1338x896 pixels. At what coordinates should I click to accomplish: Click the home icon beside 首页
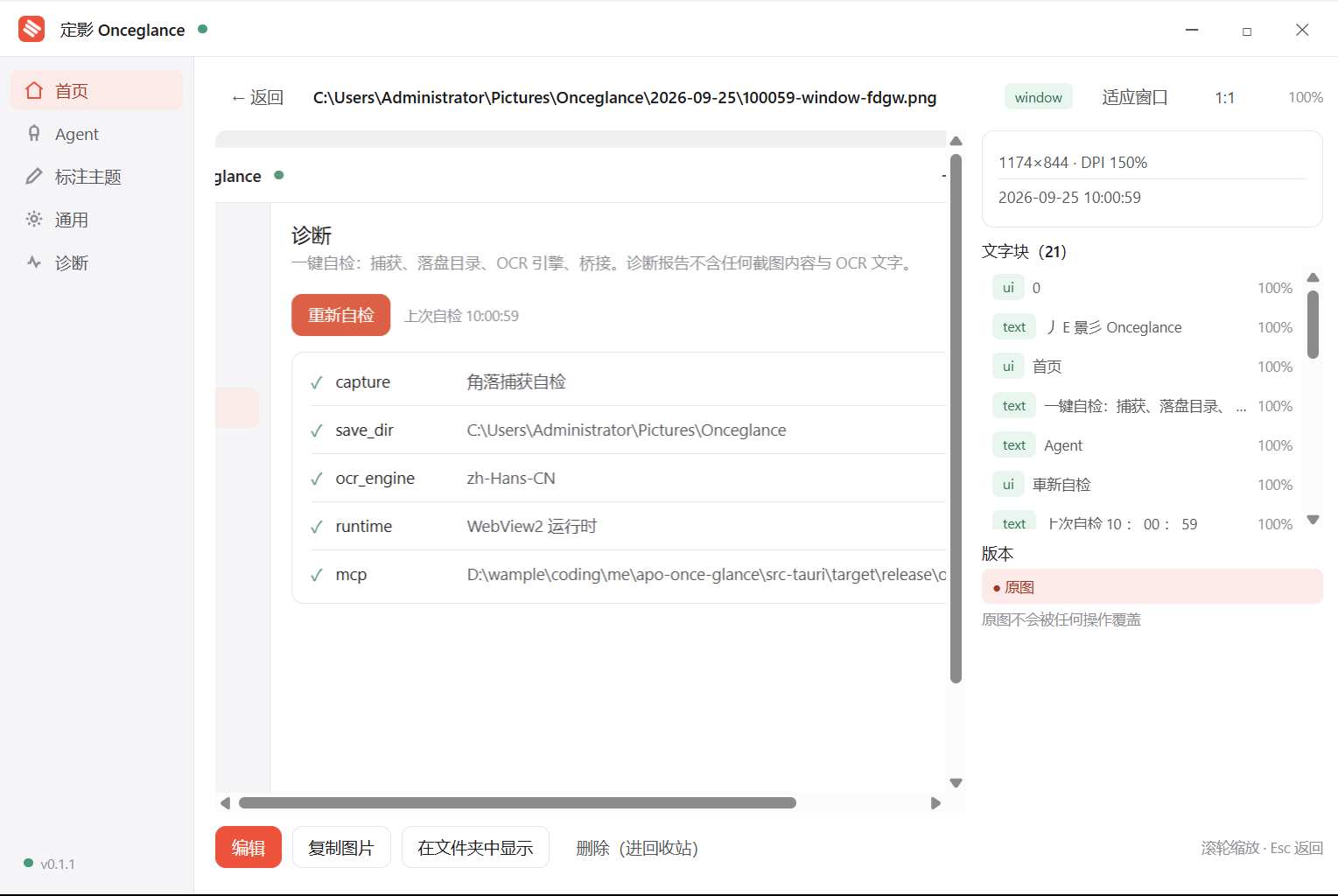point(34,90)
